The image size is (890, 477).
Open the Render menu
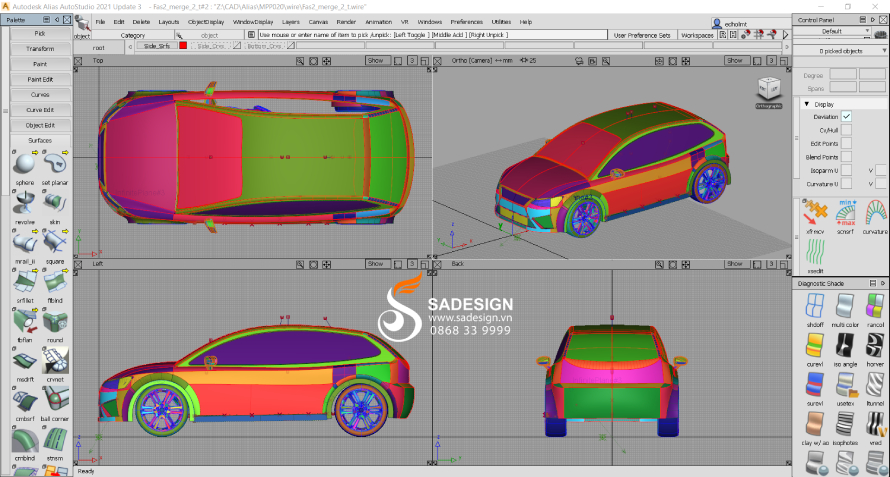(x=346, y=22)
